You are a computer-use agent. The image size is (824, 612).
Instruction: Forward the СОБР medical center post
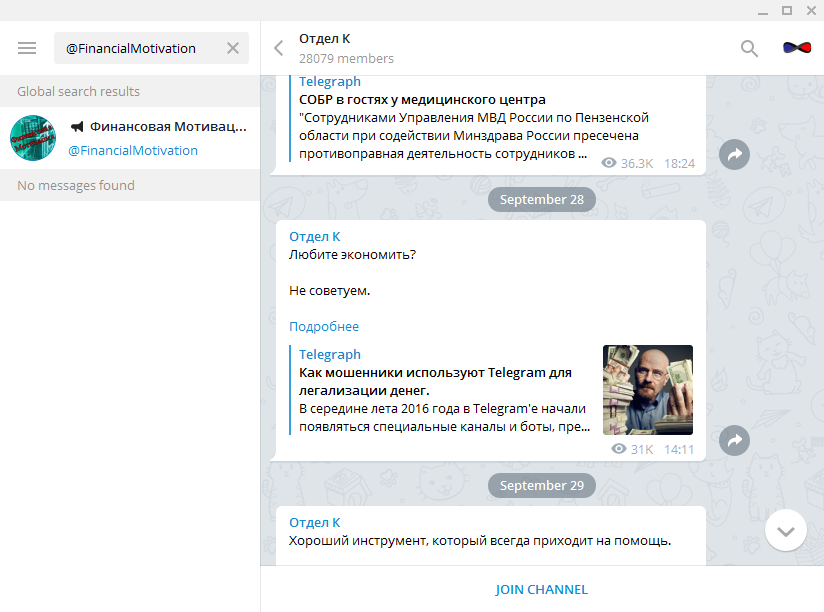[734, 155]
